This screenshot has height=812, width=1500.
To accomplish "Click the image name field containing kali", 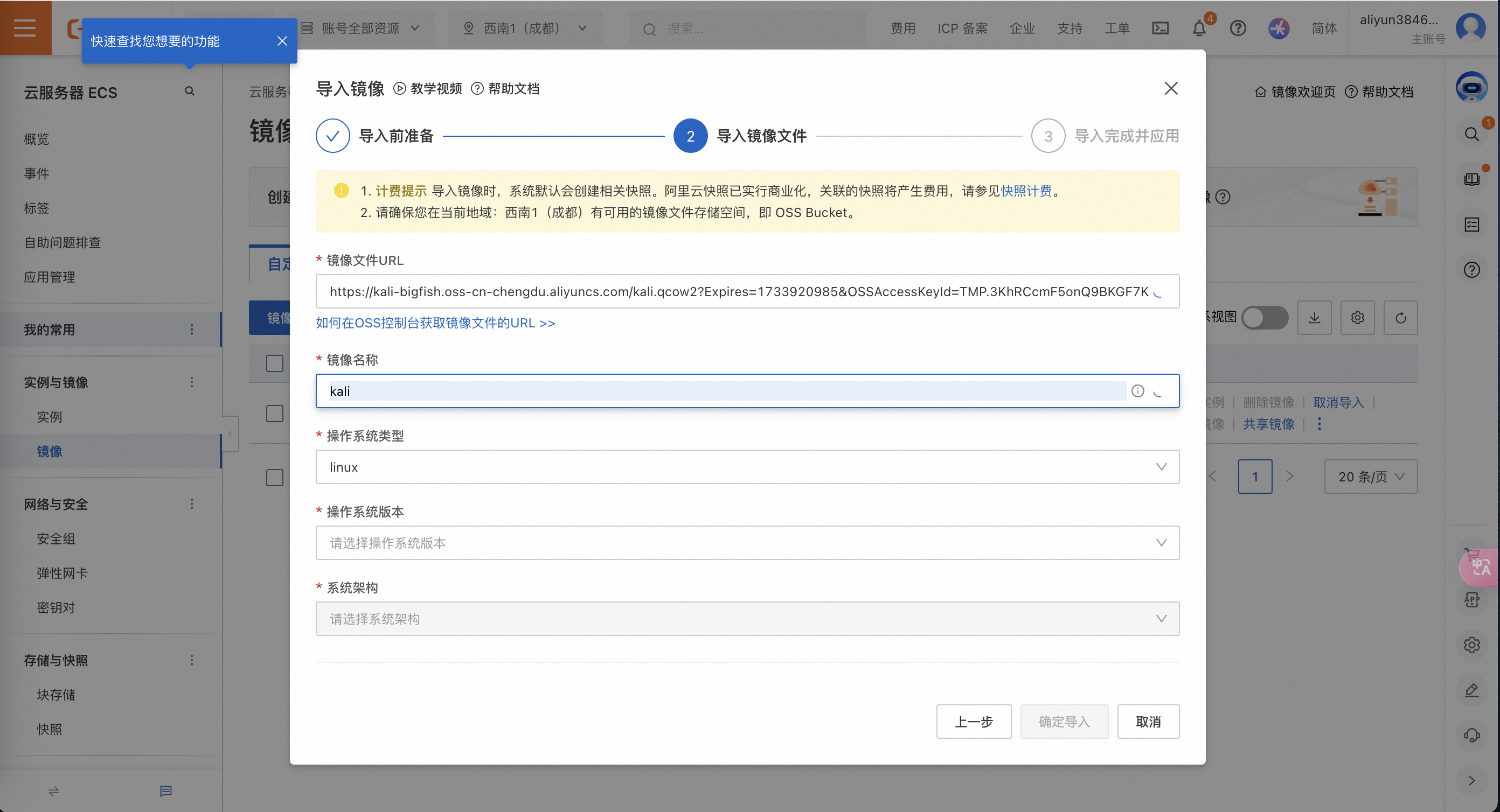I will [x=748, y=391].
